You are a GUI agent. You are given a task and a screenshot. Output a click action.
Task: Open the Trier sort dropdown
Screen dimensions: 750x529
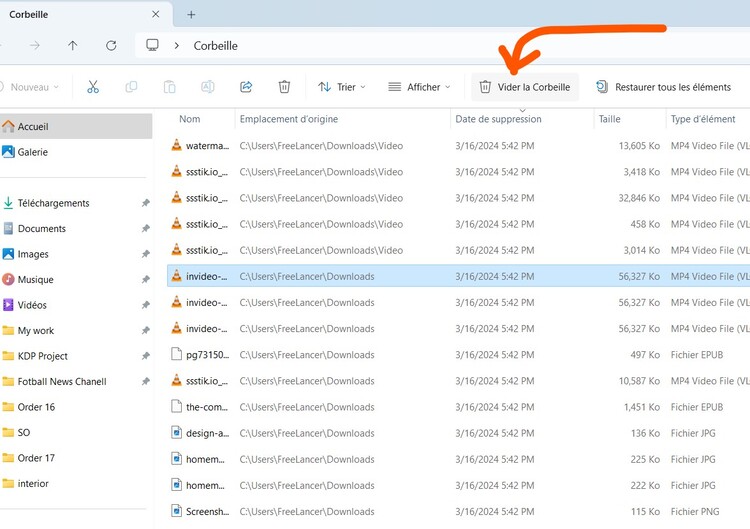[x=342, y=87]
